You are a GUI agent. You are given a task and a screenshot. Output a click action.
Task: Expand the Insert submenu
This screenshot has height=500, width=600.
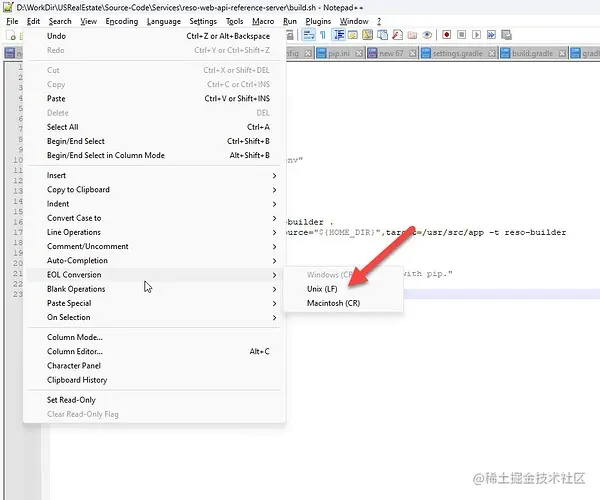155,175
